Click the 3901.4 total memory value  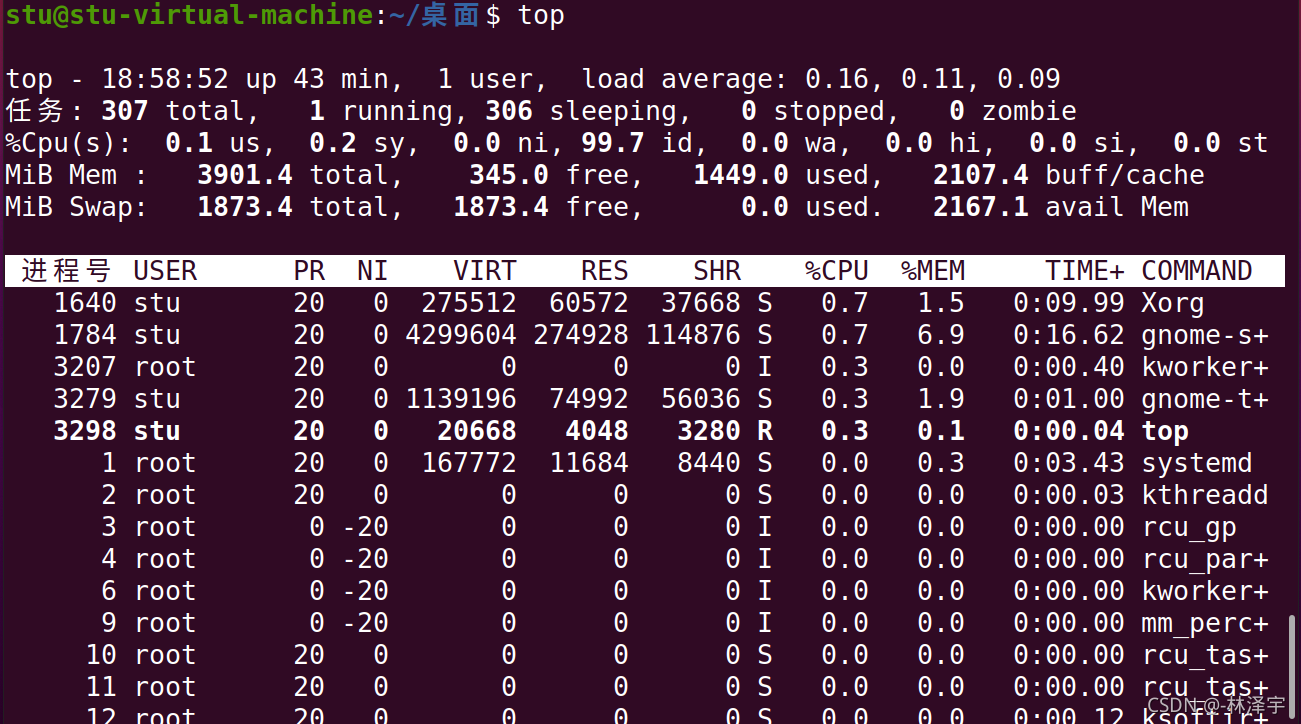click(245, 175)
